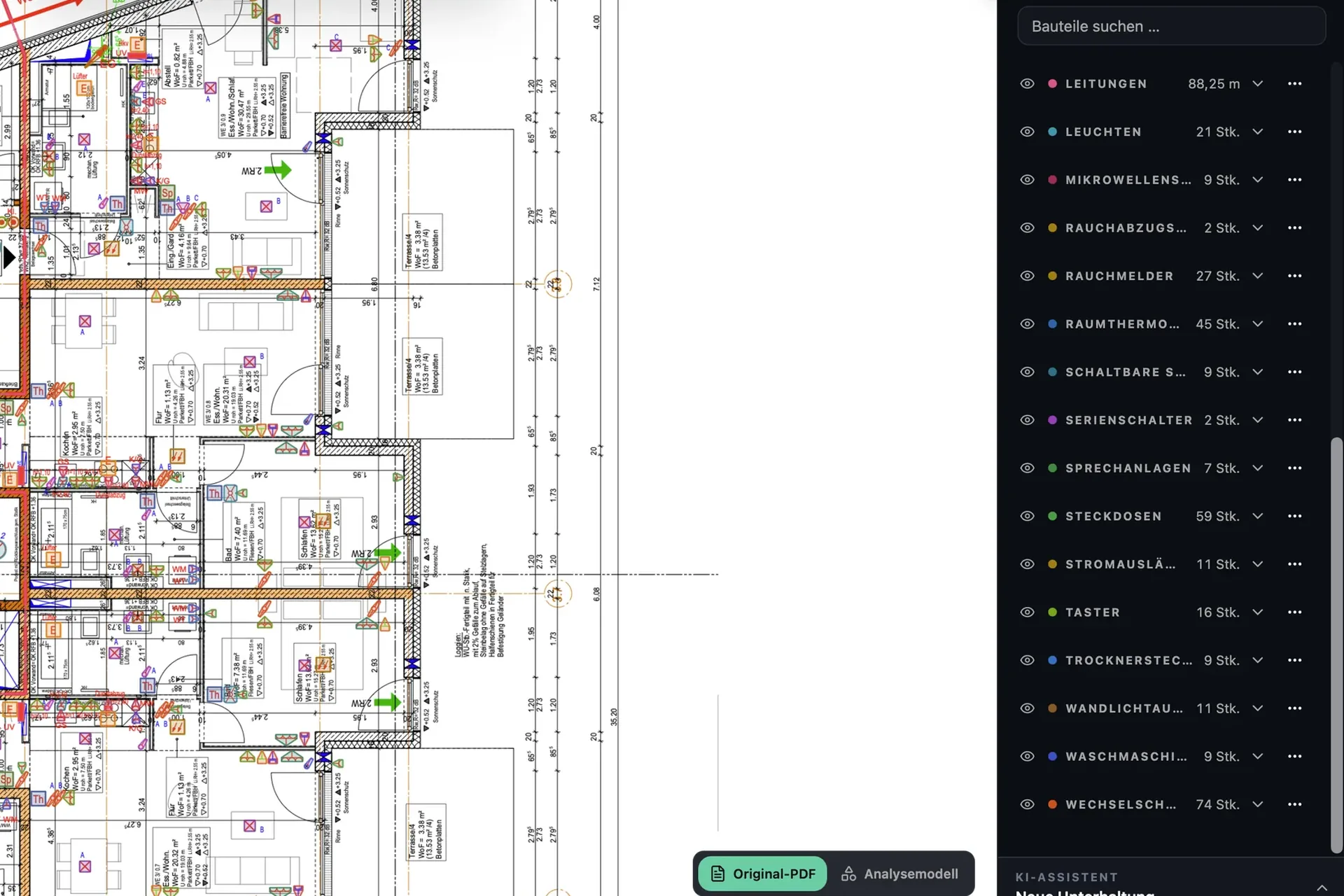
Task: Open three-dot menu for Rauchmelder
Action: click(x=1294, y=276)
